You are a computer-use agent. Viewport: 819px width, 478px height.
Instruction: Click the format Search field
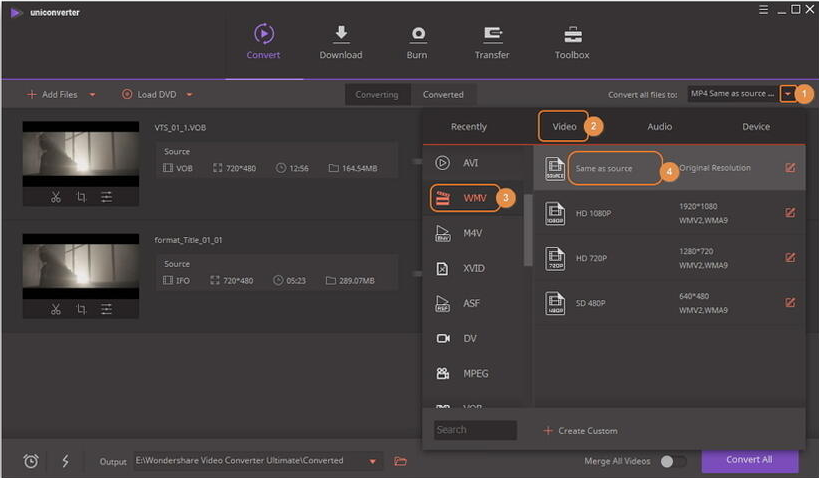[x=475, y=430]
